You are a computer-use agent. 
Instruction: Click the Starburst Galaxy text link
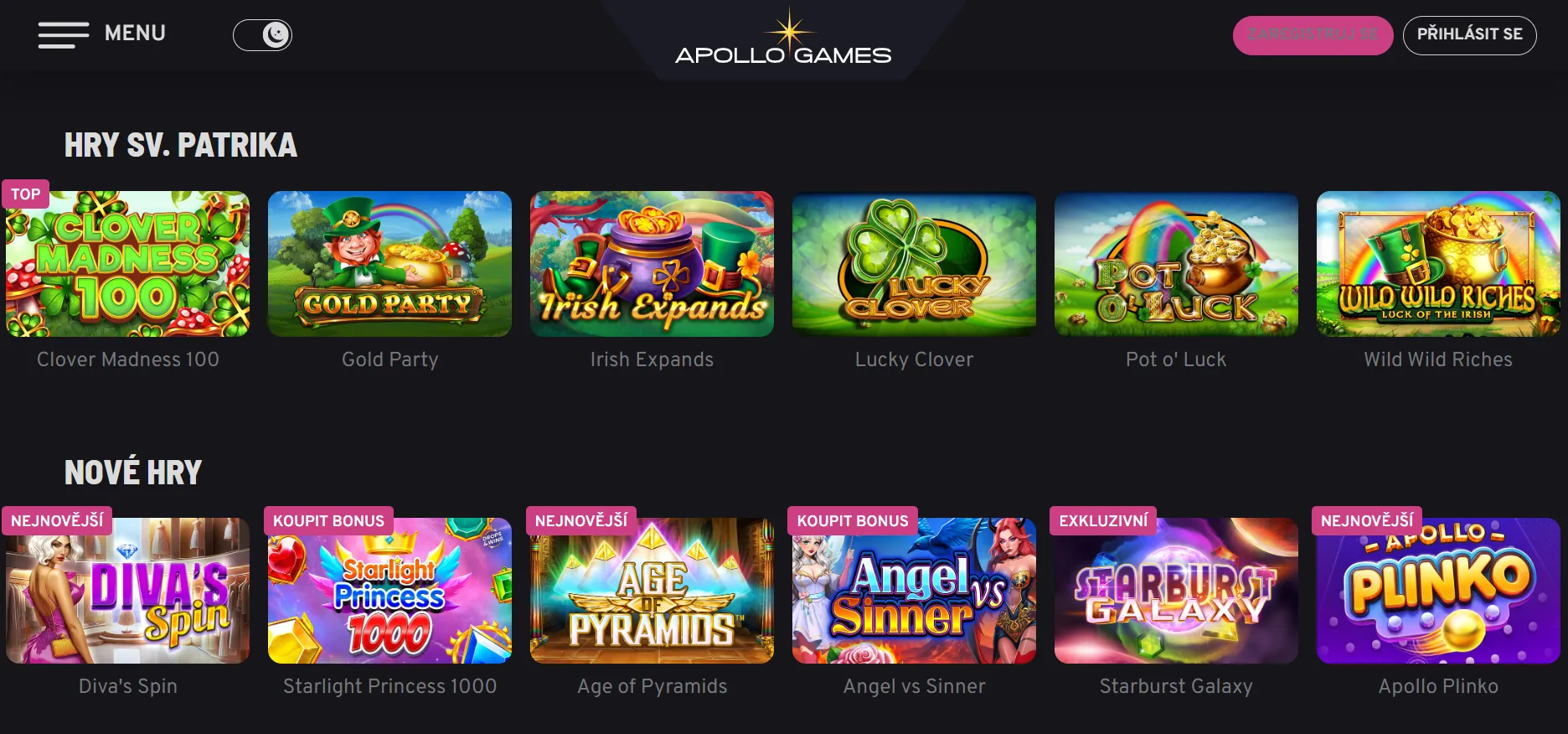pyautogui.click(x=1176, y=686)
